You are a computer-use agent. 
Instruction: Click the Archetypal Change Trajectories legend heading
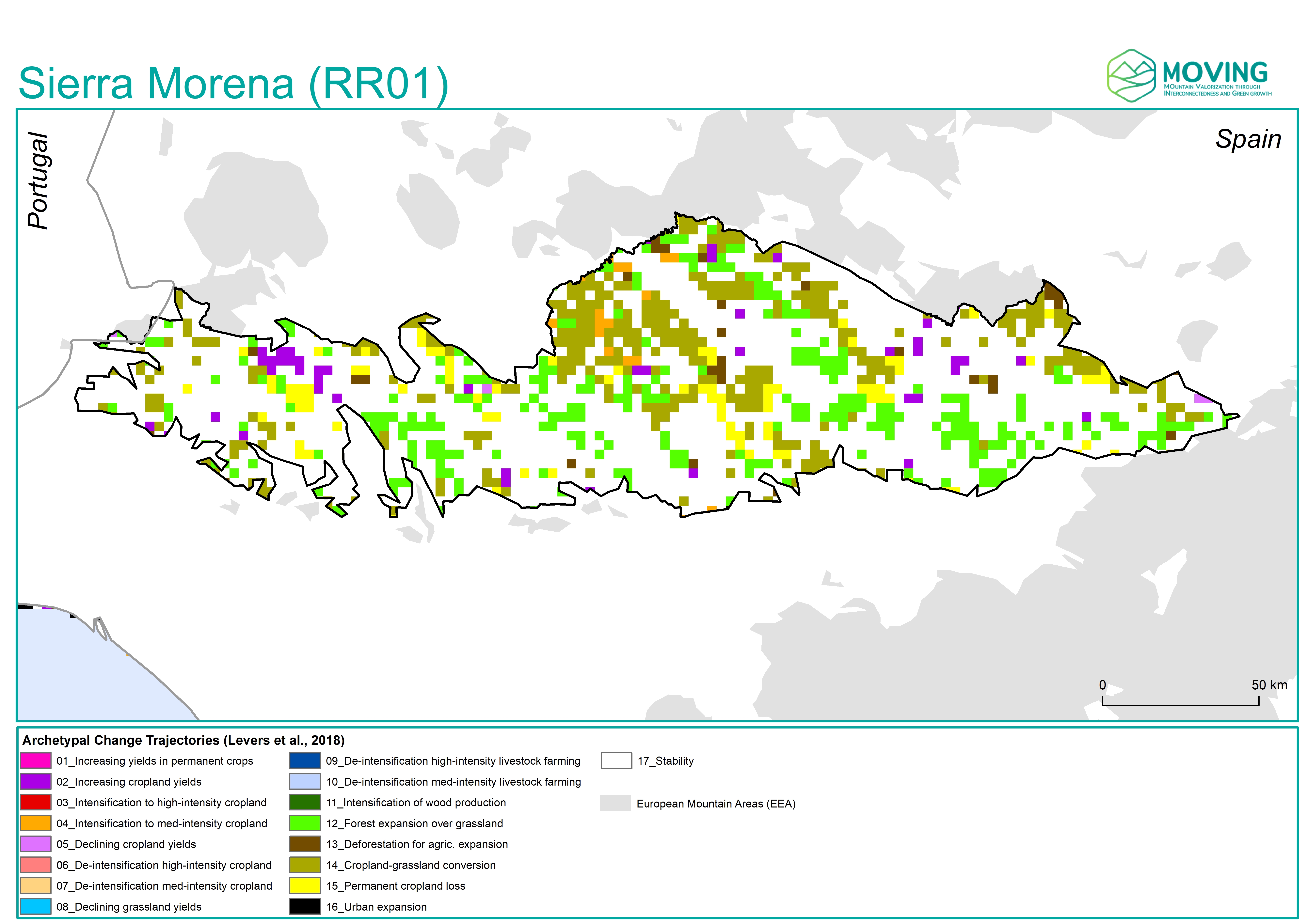183,740
